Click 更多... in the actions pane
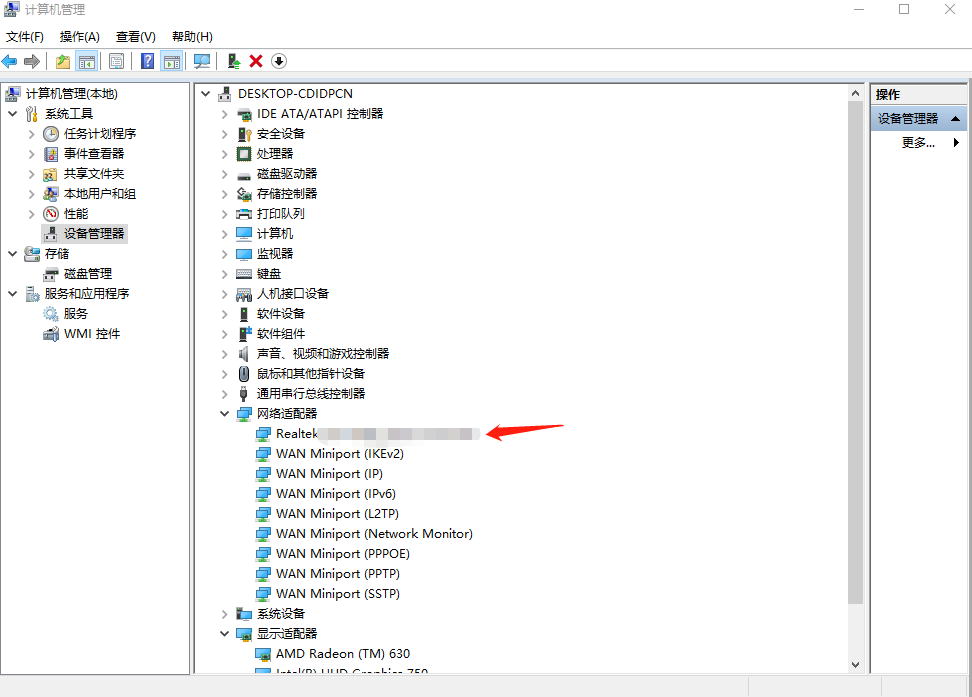This screenshot has height=697, width=972. tap(918, 142)
